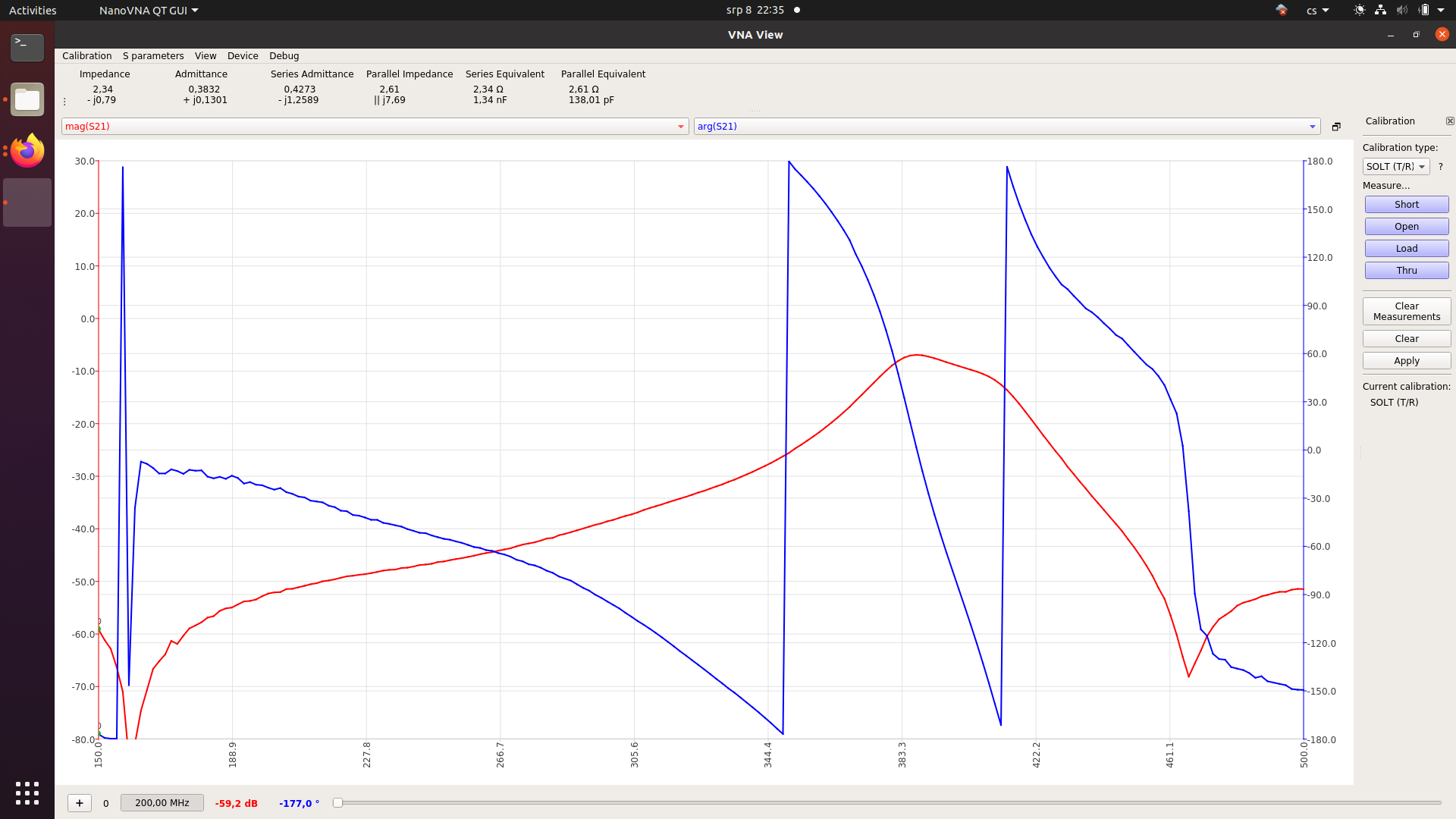The image size is (1456, 819).
Task: Open Firefox from the dock
Action: tap(27, 151)
